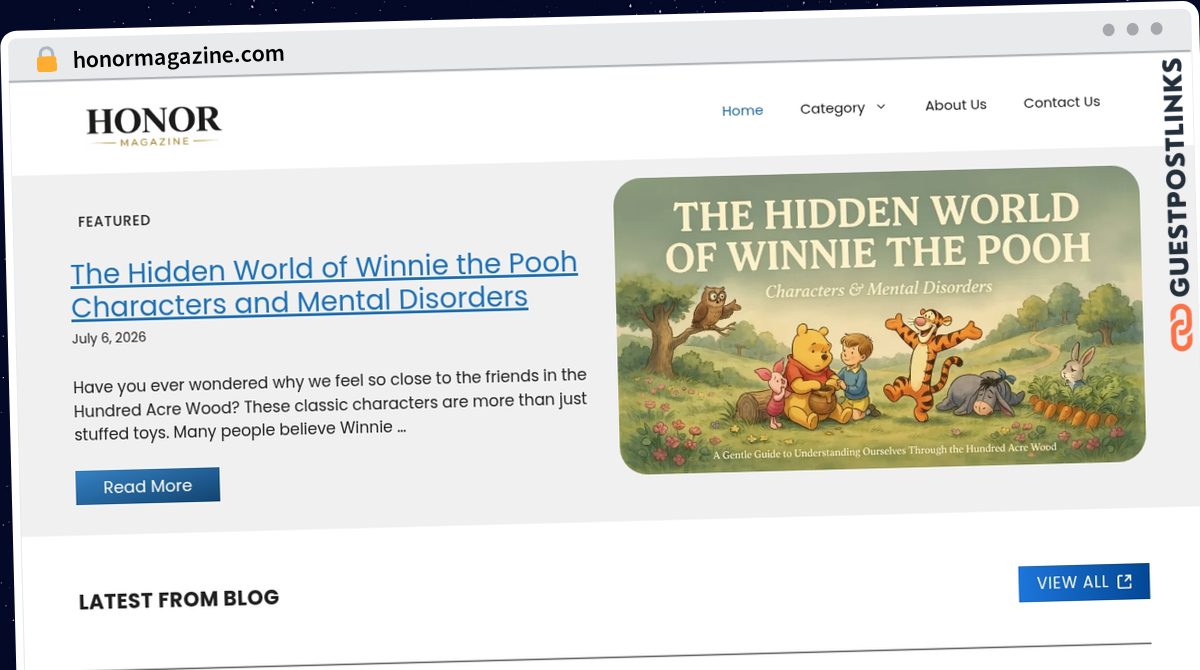This screenshot has width=1200, height=670.
Task: Click the article excerpt paragraph
Action: click(330, 403)
